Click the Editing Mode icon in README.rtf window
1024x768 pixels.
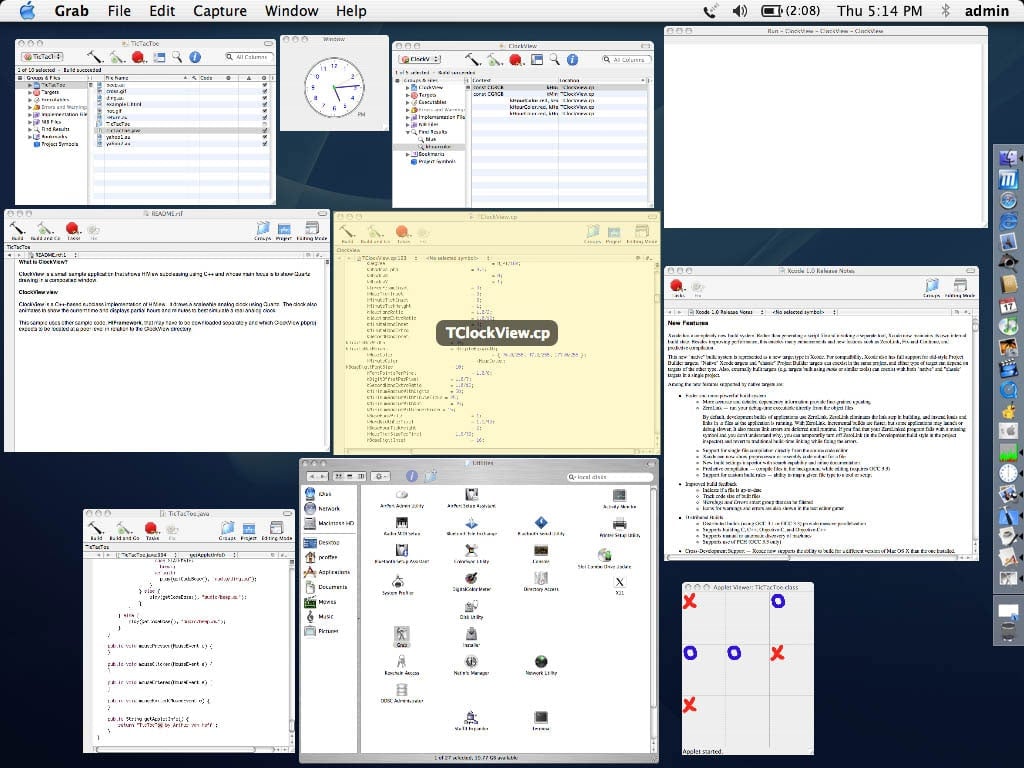312,229
